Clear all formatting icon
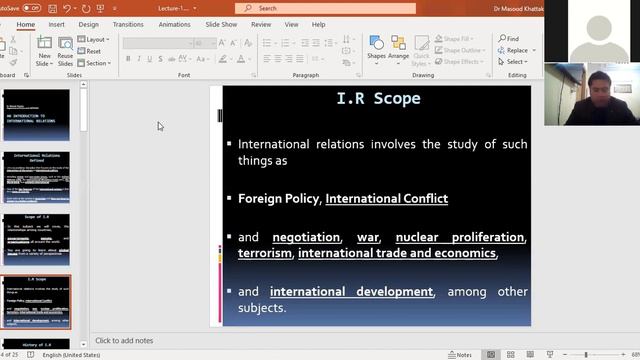The image size is (640, 360). 248,43
